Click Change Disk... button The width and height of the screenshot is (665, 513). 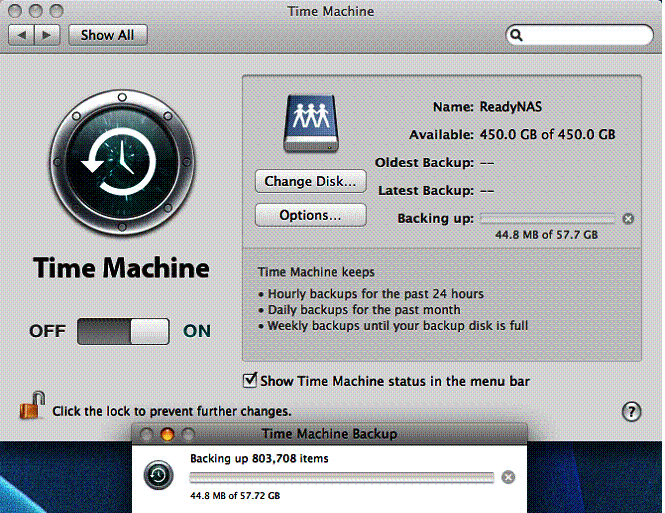click(x=310, y=181)
